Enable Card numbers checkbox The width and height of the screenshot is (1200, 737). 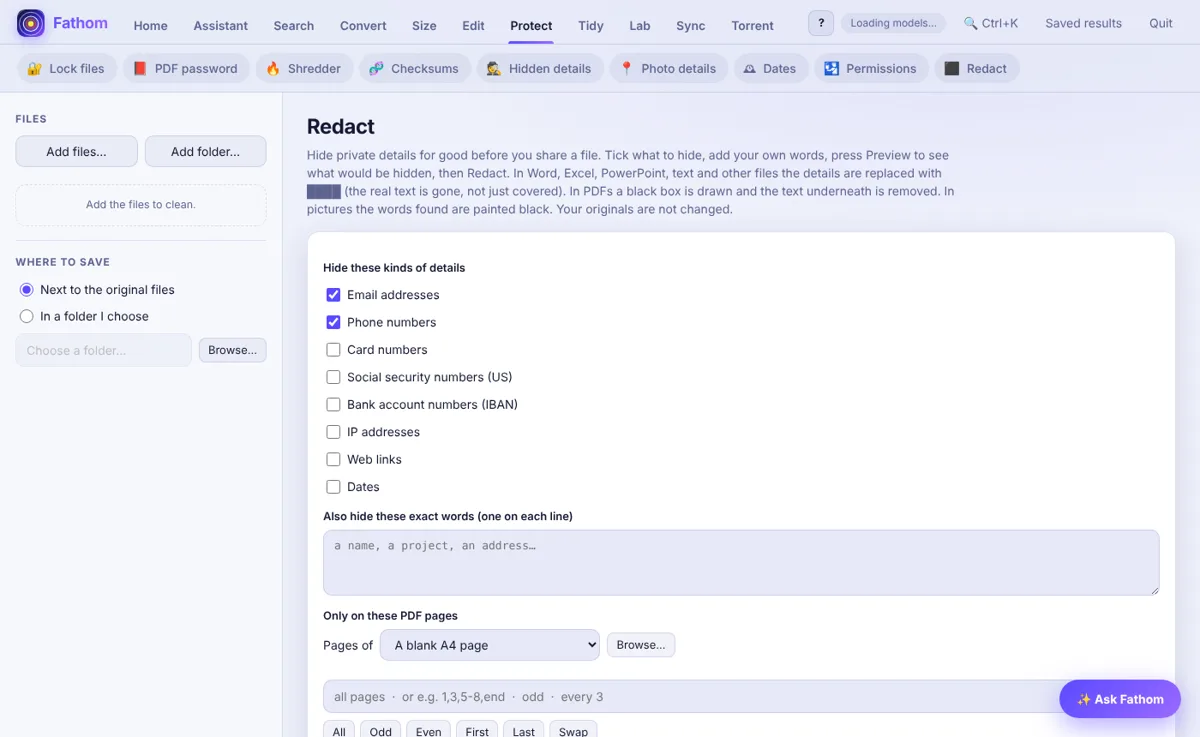point(334,350)
